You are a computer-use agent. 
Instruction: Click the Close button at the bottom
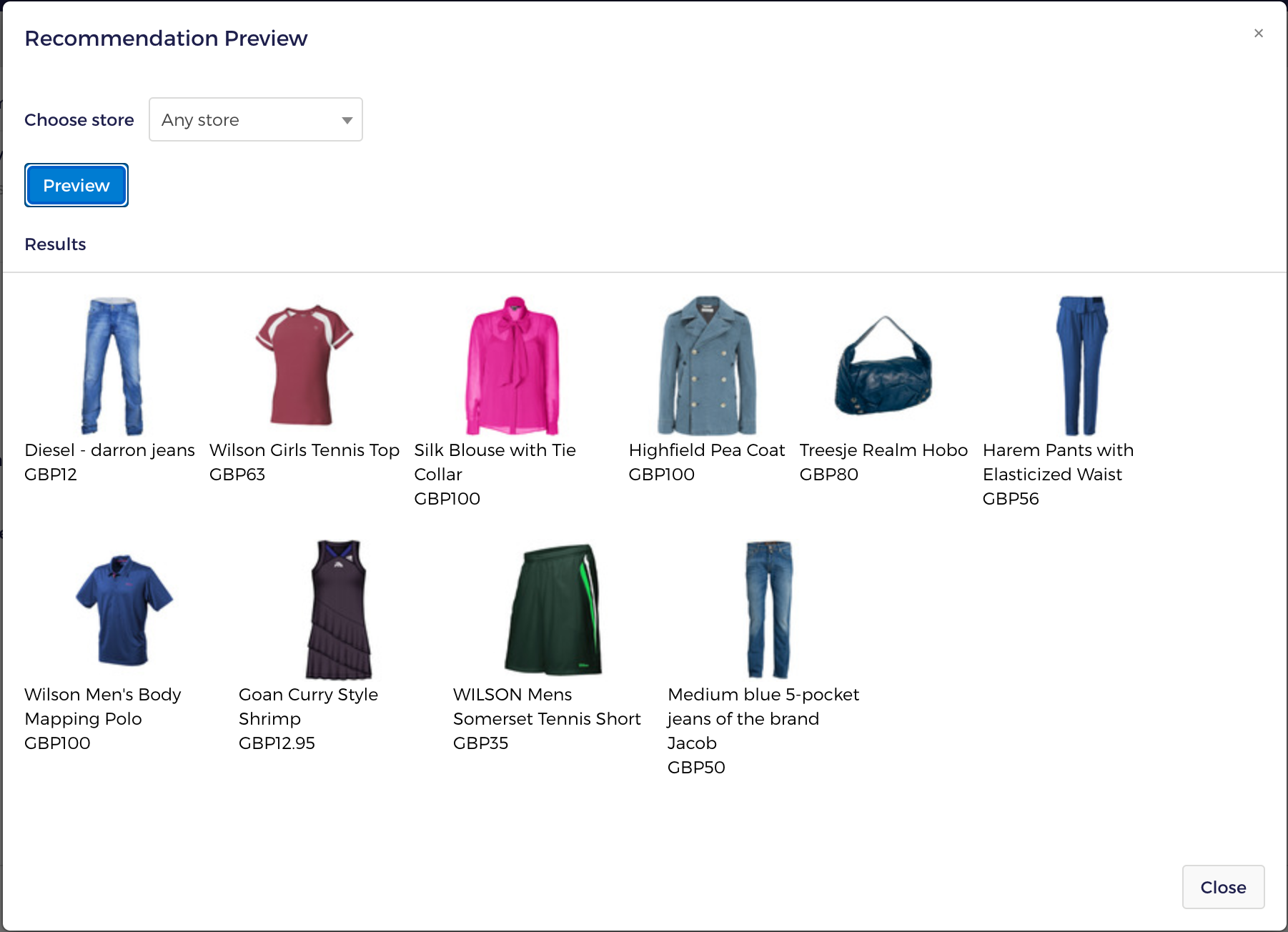[x=1223, y=887]
